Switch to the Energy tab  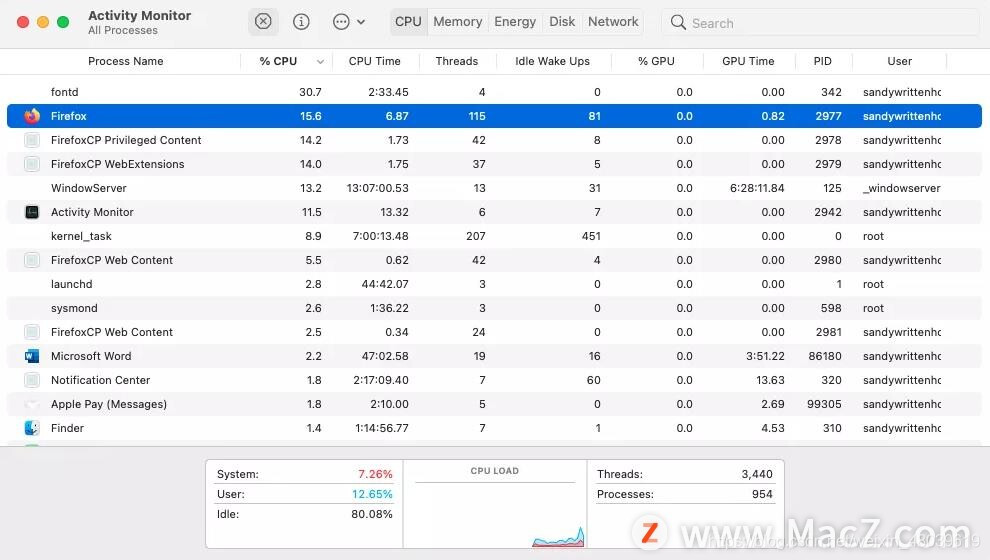tap(515, 21)
